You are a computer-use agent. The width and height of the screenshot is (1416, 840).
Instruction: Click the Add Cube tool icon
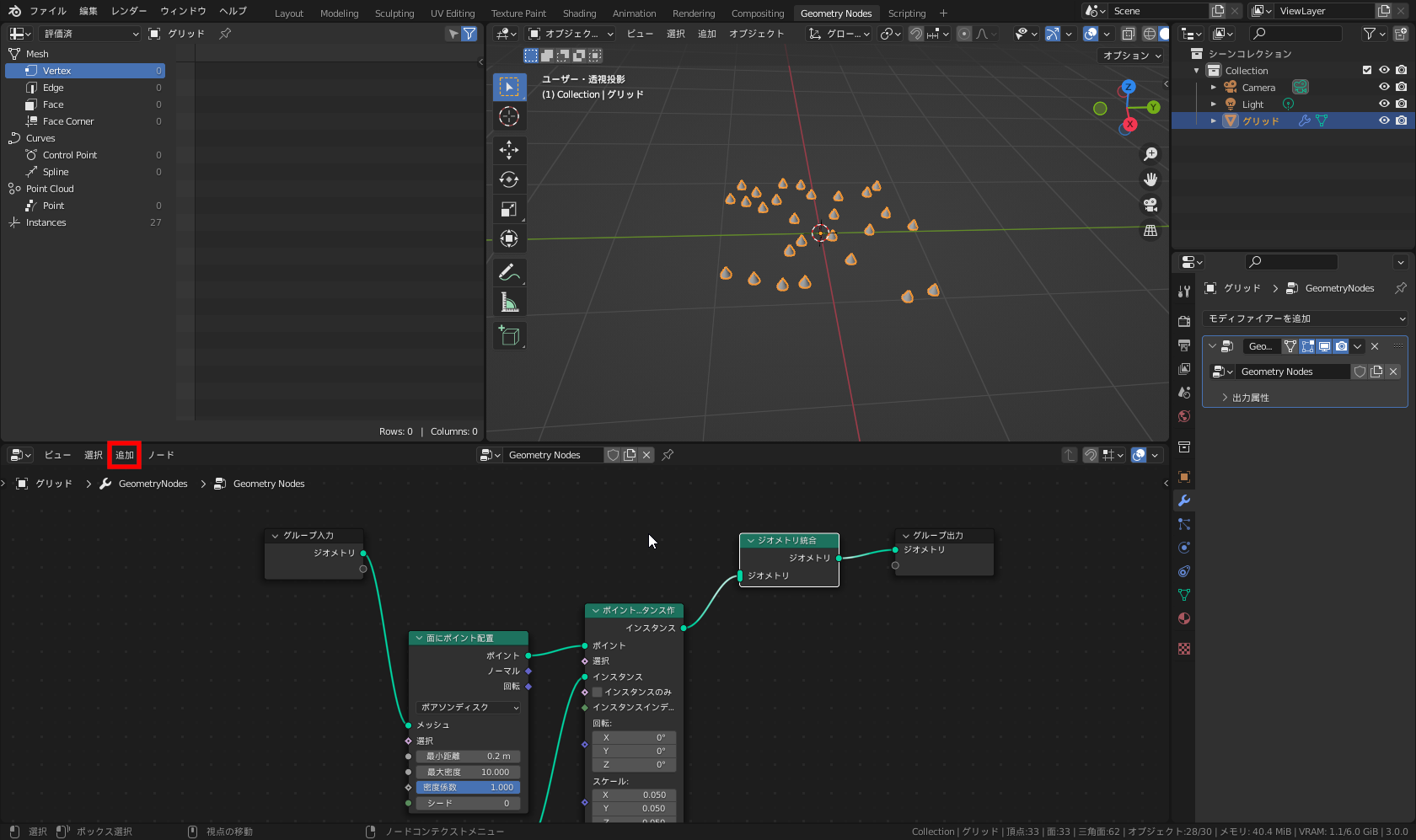point(509,335)
